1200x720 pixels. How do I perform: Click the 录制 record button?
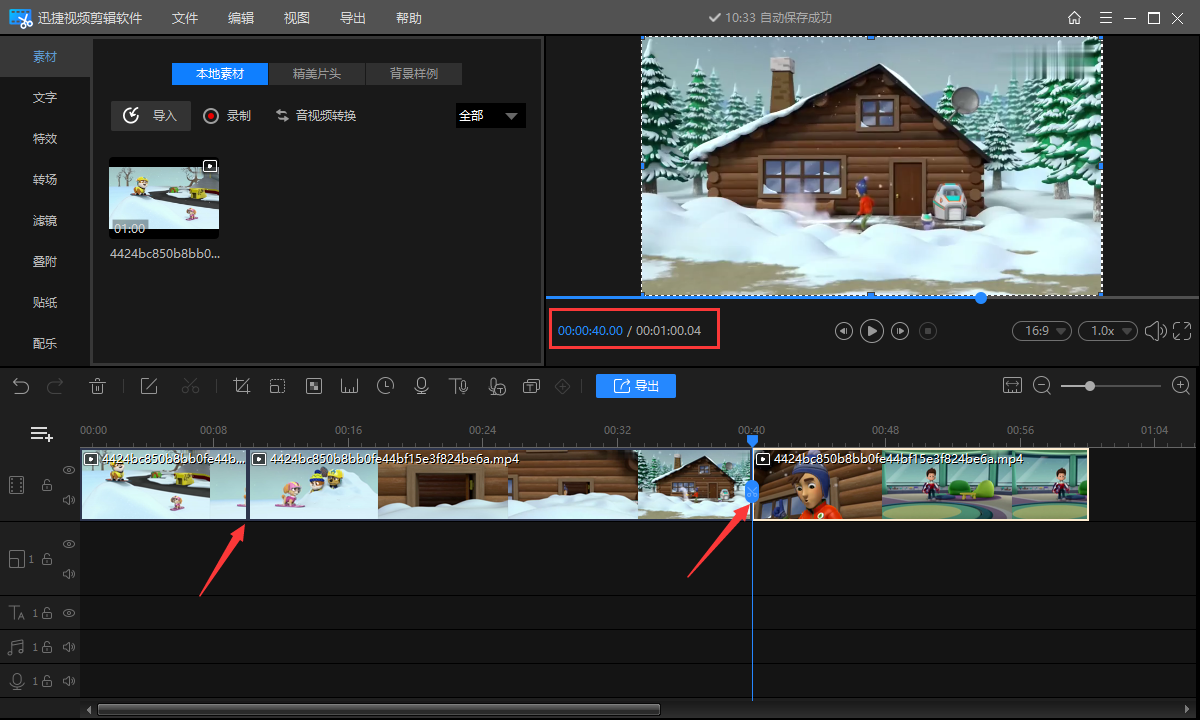[227, 116]
